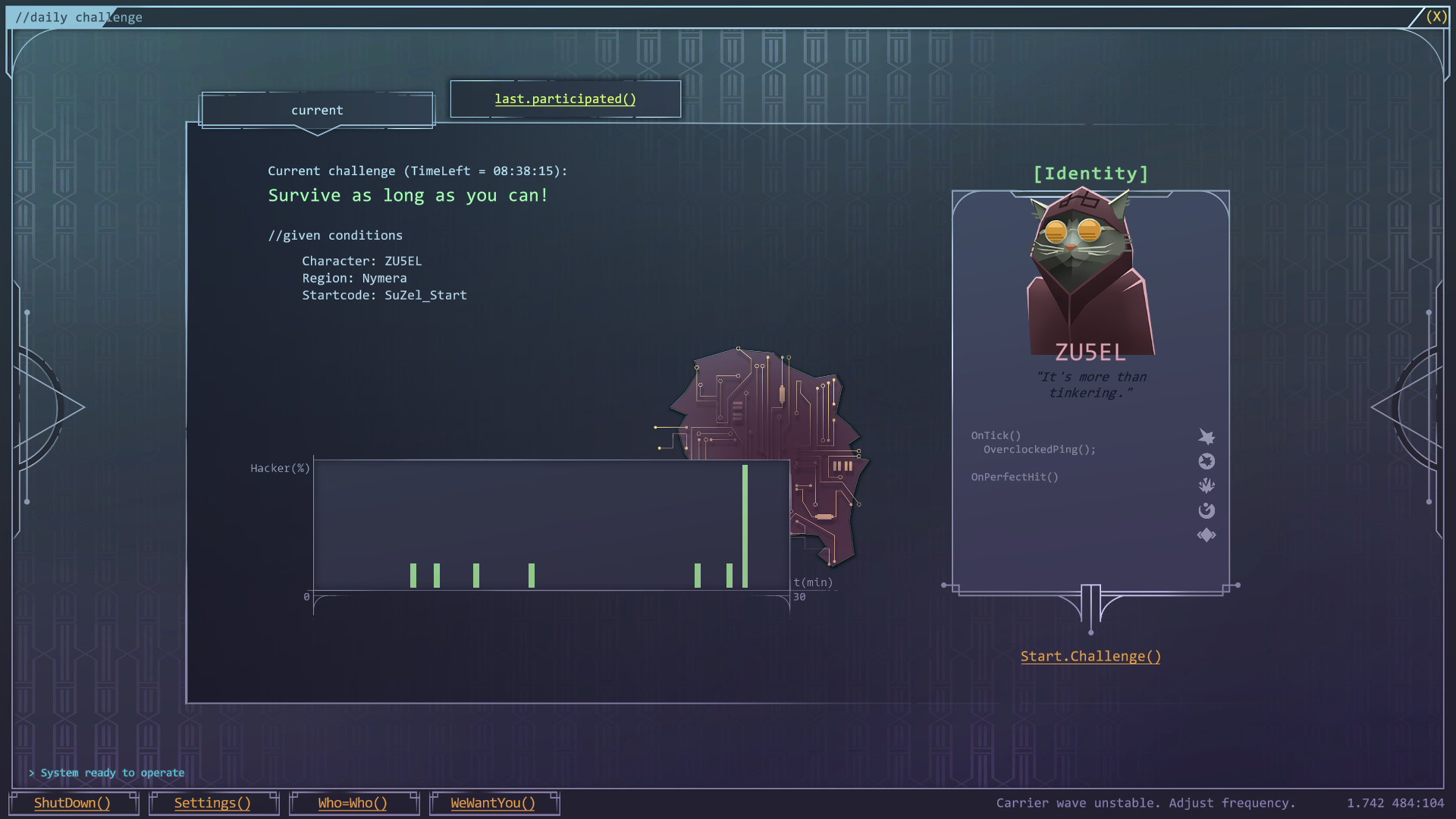The image size is (1456, 819).
Task: Click the diamond ability icon
Action: [1206, 535]
